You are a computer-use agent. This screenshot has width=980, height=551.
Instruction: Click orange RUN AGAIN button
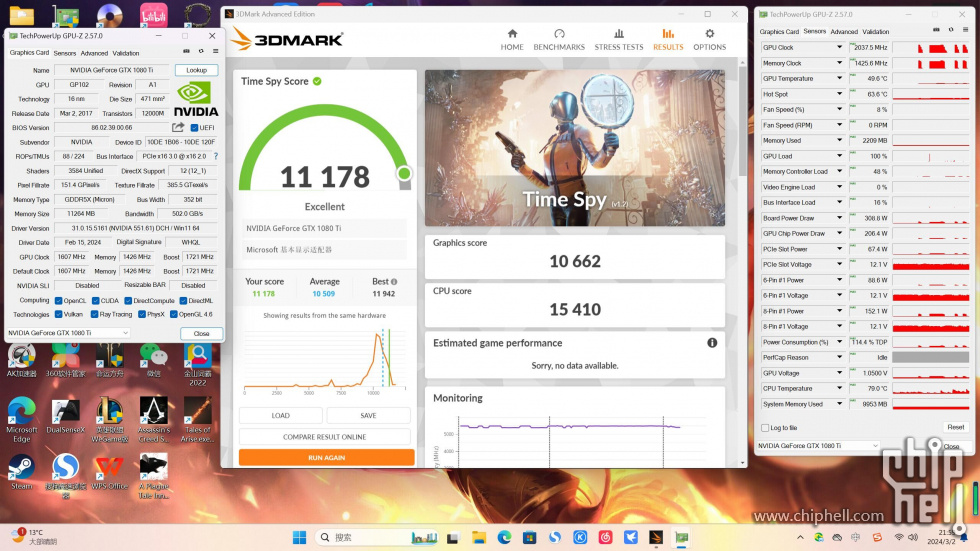[326, 457]
